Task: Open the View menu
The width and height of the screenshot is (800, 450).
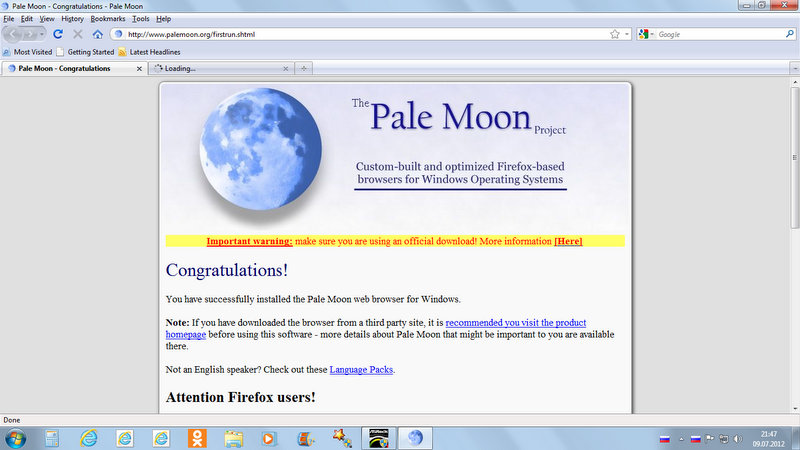Action: point(47,19)
